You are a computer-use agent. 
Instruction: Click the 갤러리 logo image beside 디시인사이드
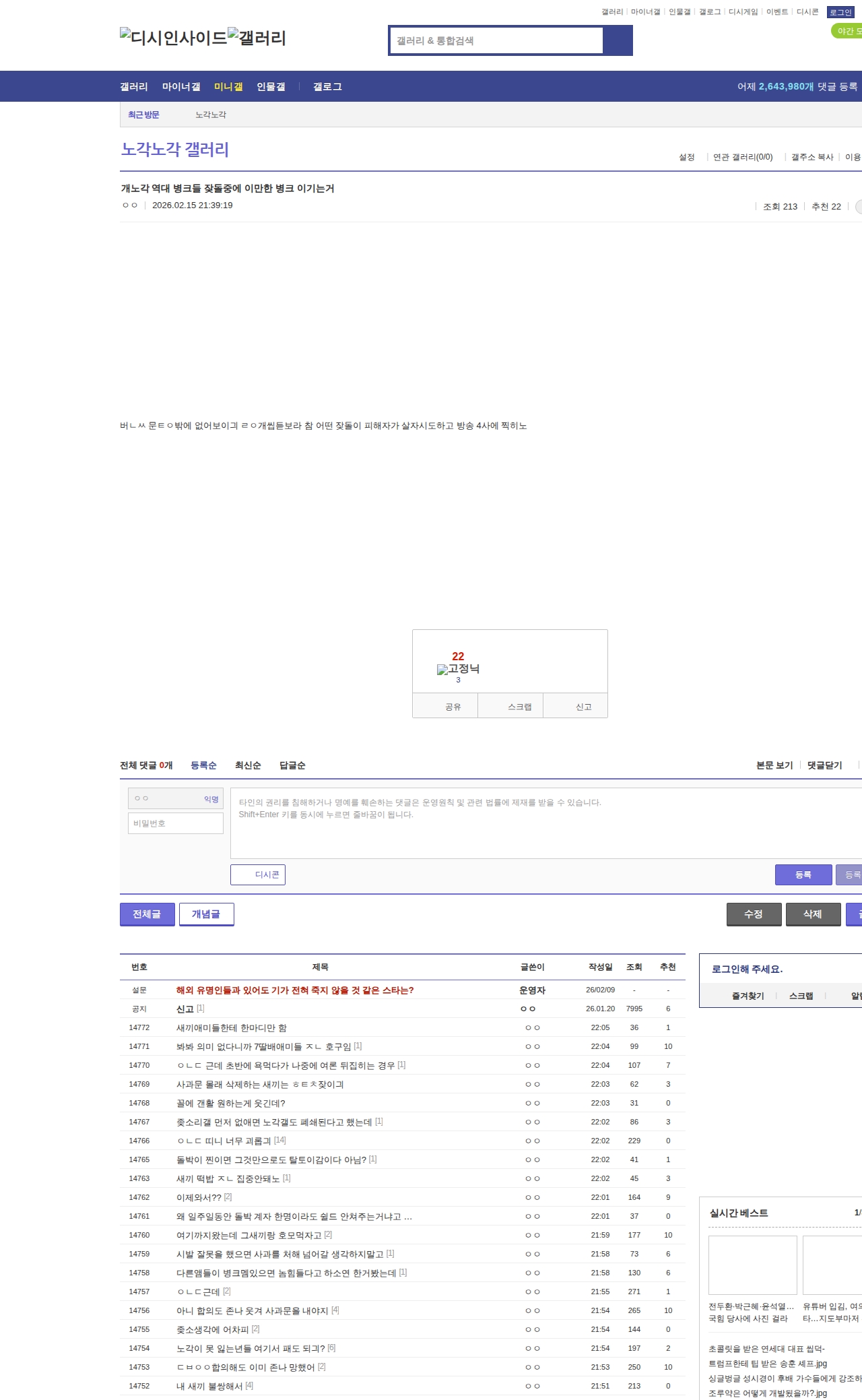(257, 38)
